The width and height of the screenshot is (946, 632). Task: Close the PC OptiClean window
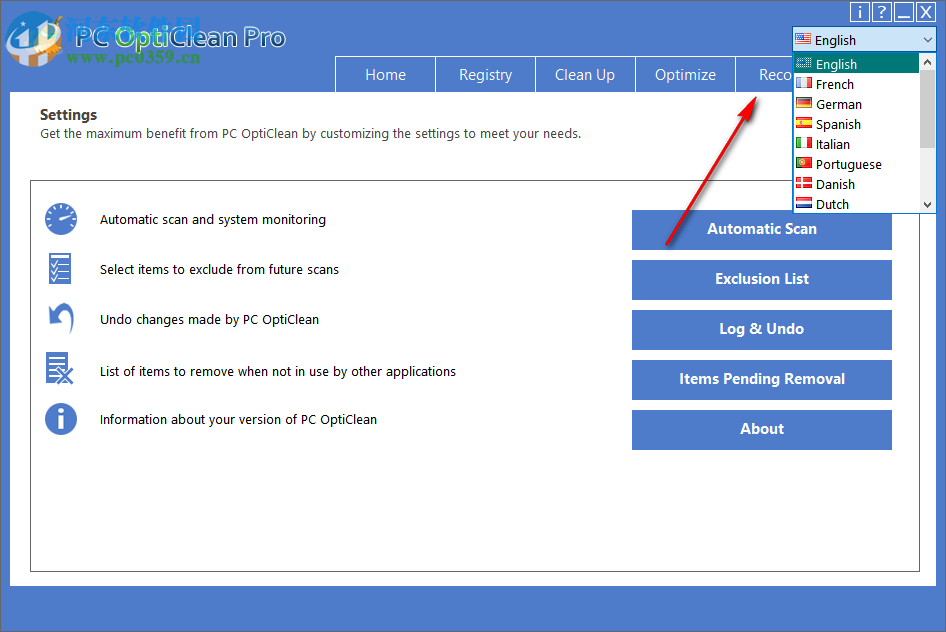[x=925, y=11]
